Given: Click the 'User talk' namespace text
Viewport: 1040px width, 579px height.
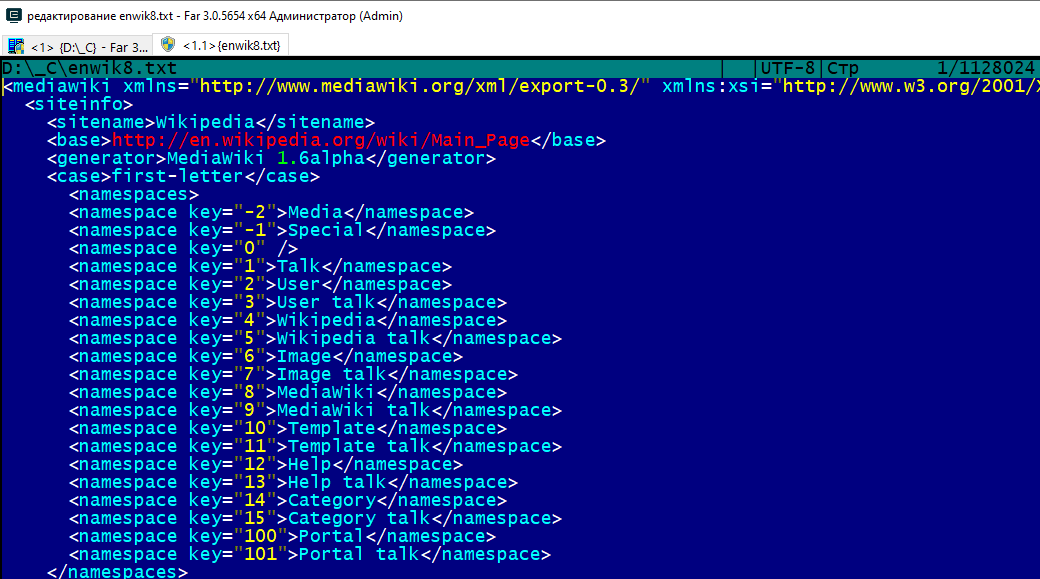Looking at the screenshot, I should coord(326,302).
